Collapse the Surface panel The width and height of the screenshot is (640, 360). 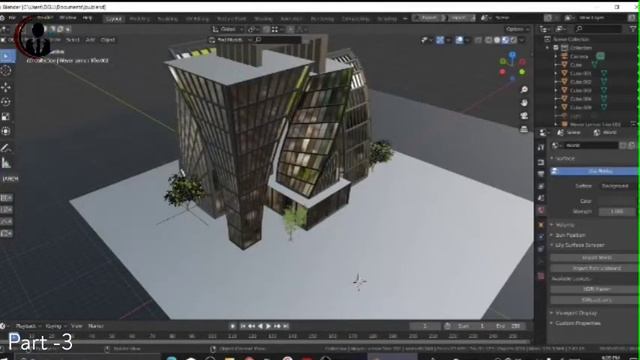564,158
